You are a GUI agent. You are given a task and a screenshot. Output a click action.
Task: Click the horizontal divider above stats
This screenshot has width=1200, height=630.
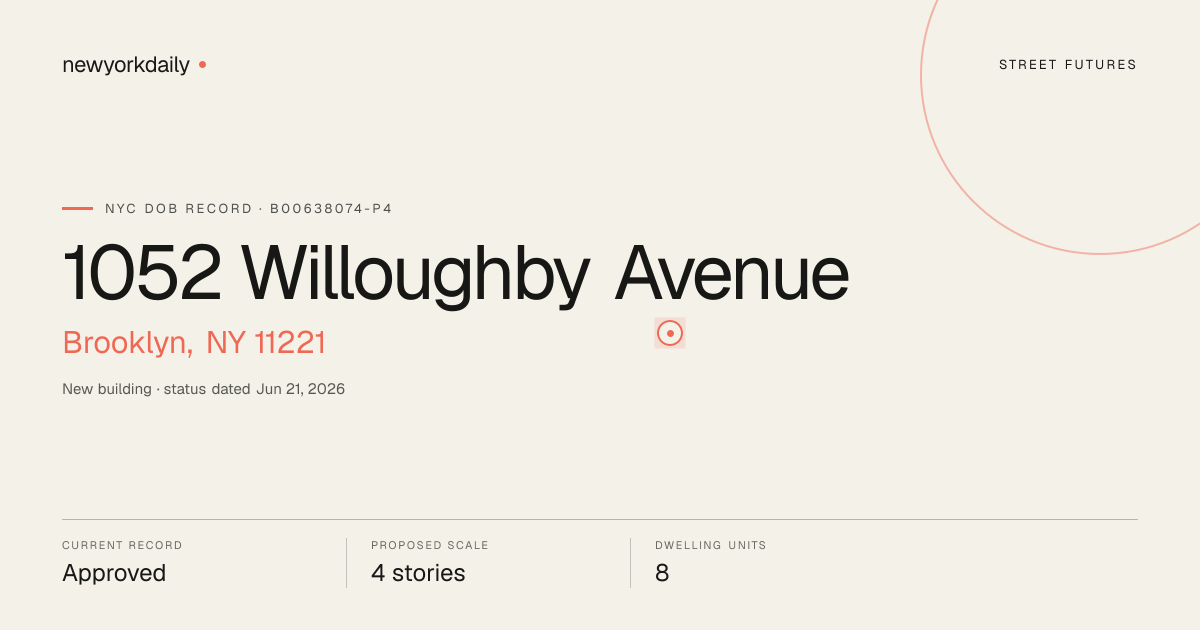[600, 519]
